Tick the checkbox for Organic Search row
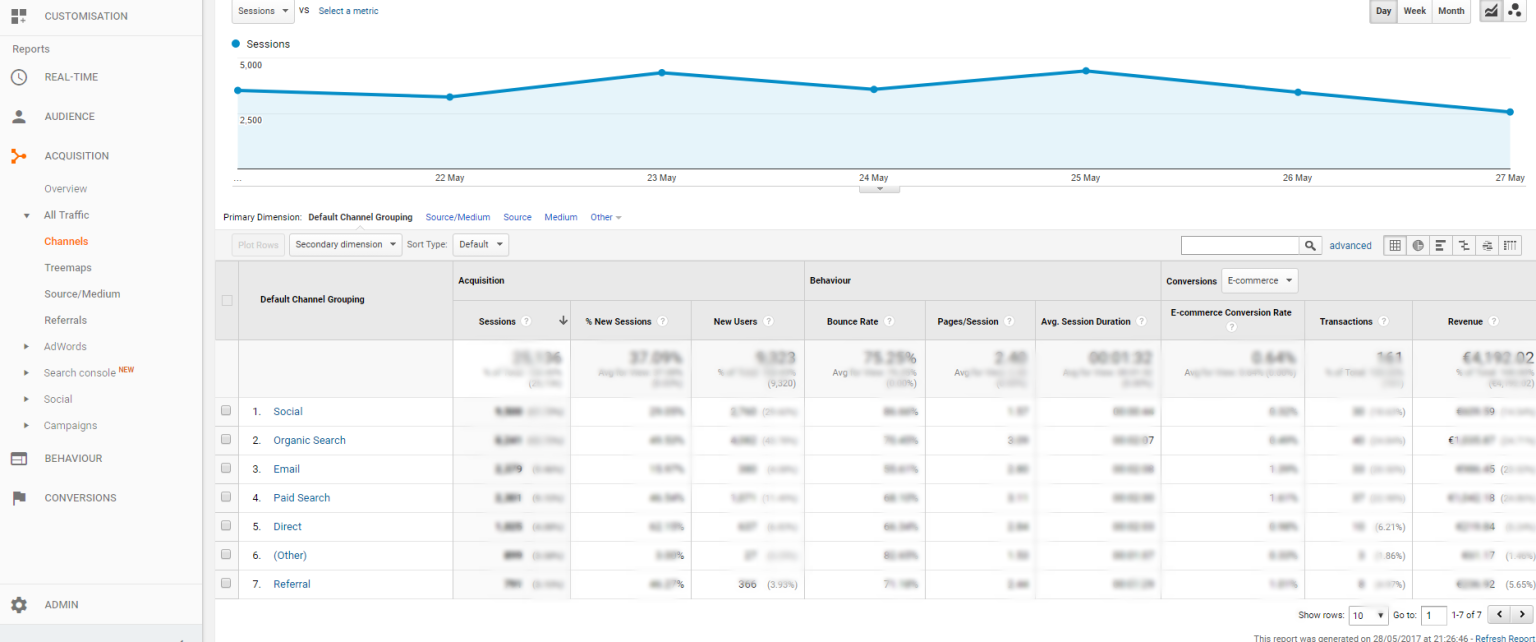Viewport: 1536px width, 642px height. 226,440
